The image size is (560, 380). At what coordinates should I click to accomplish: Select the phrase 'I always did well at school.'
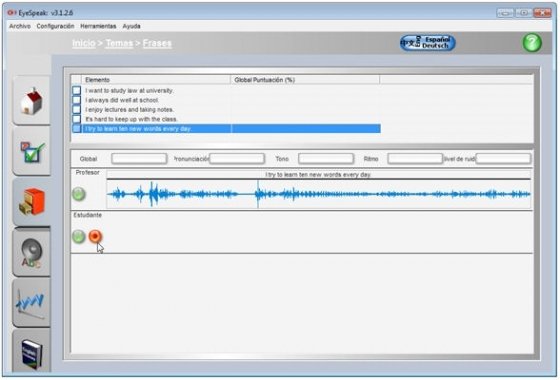[122, 100]
